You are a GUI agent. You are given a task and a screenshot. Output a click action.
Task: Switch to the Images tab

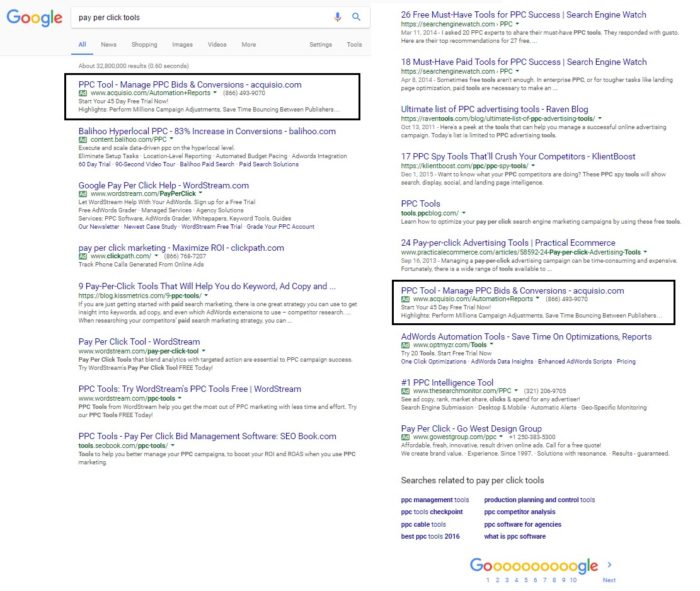point(183,45)
